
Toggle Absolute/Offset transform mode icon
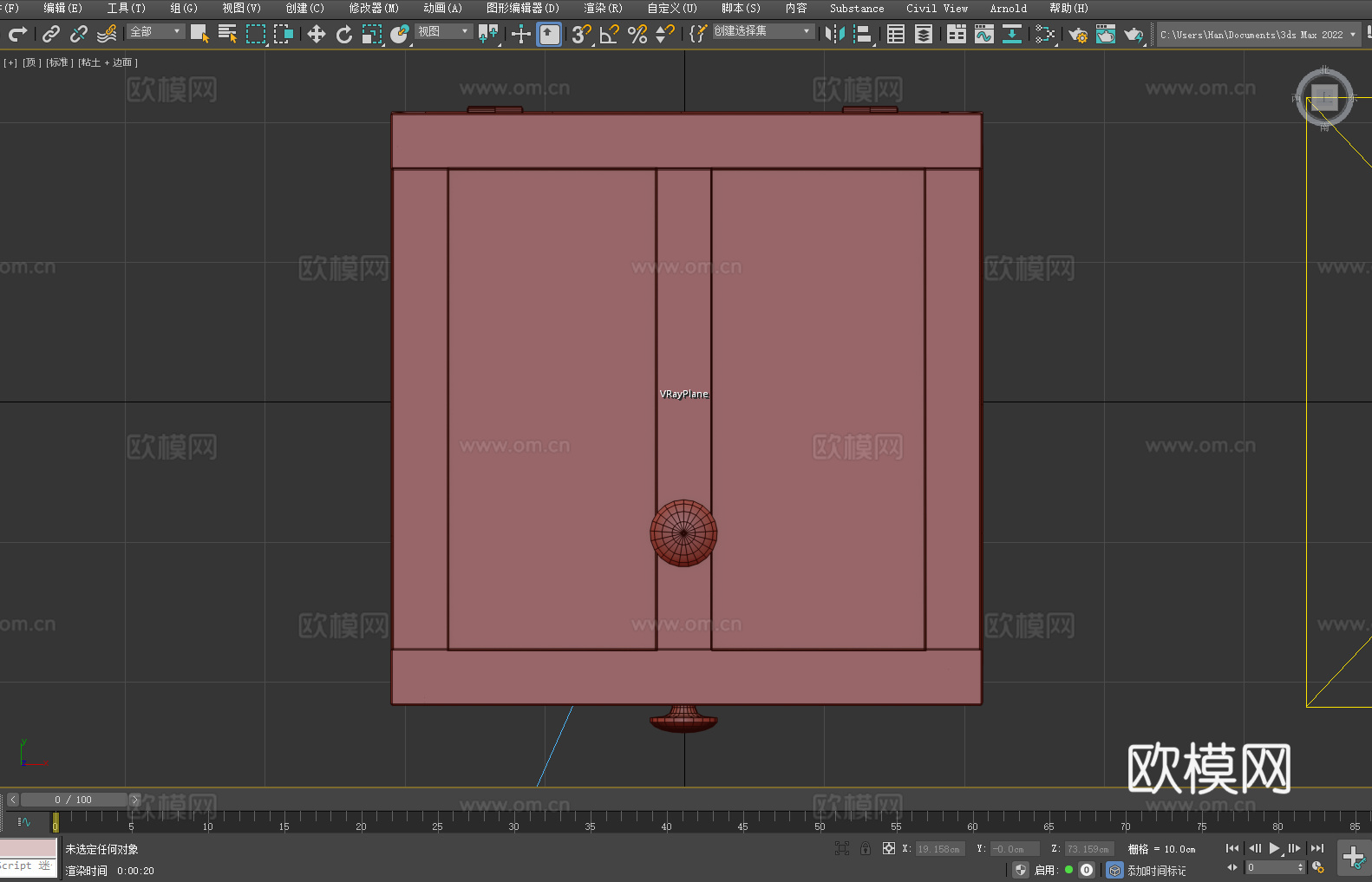click(888, 848)
